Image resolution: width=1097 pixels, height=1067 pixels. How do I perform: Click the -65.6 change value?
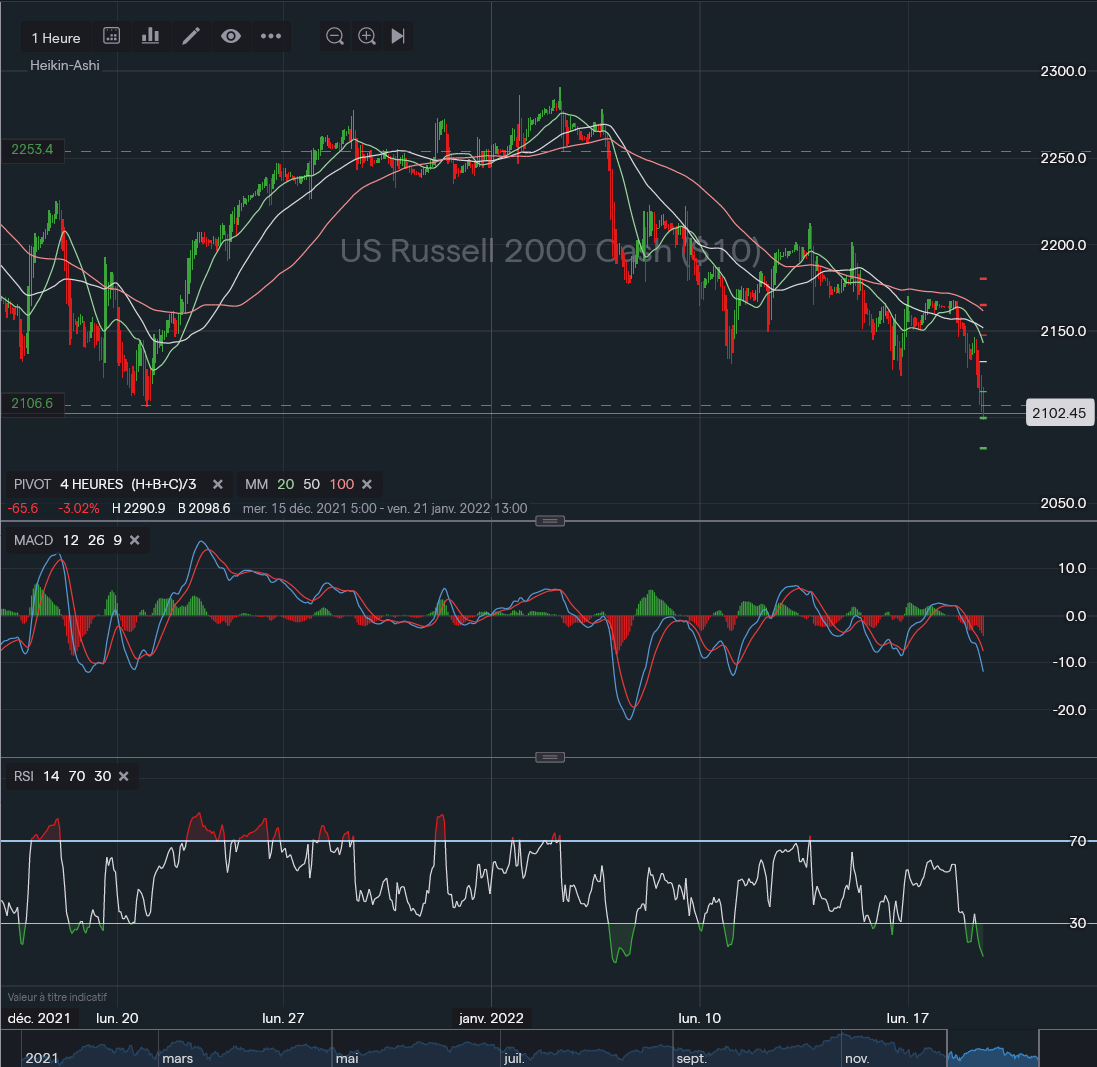click(22, 509)
